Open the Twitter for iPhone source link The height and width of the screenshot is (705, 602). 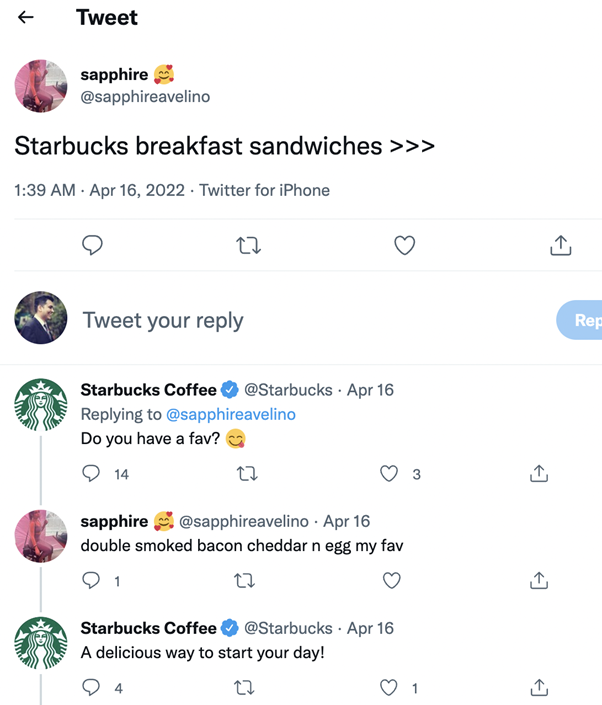pyautogui.click(x=264, y=190)
